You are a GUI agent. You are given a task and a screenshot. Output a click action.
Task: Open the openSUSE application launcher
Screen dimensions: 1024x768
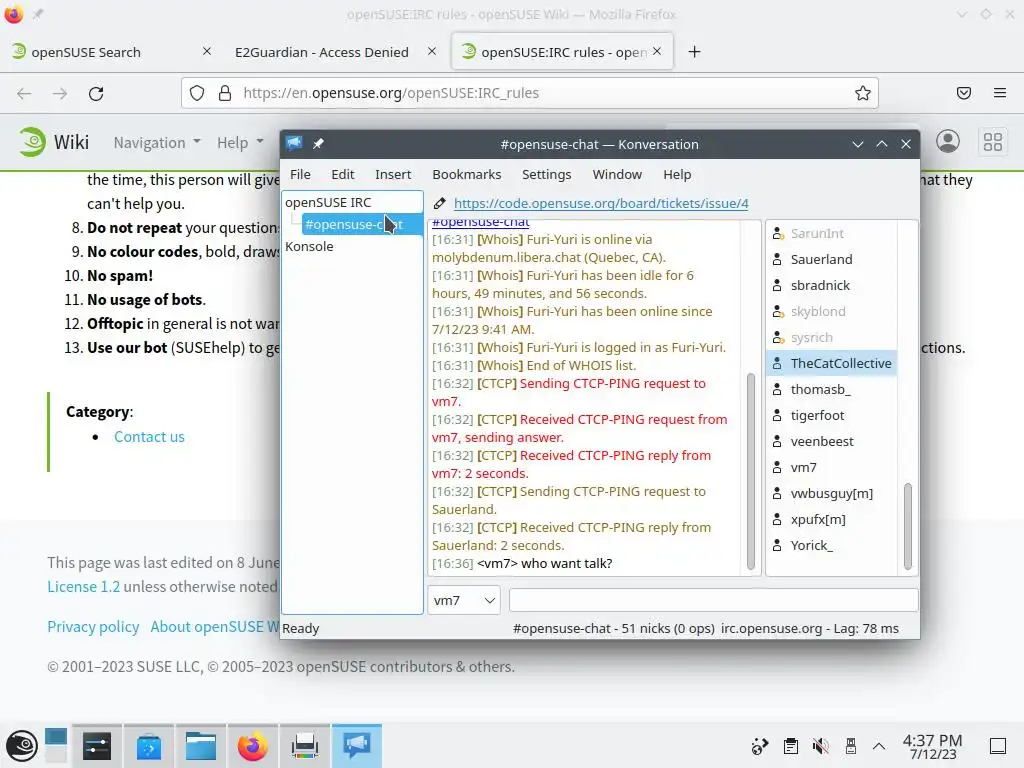[22, 746]
